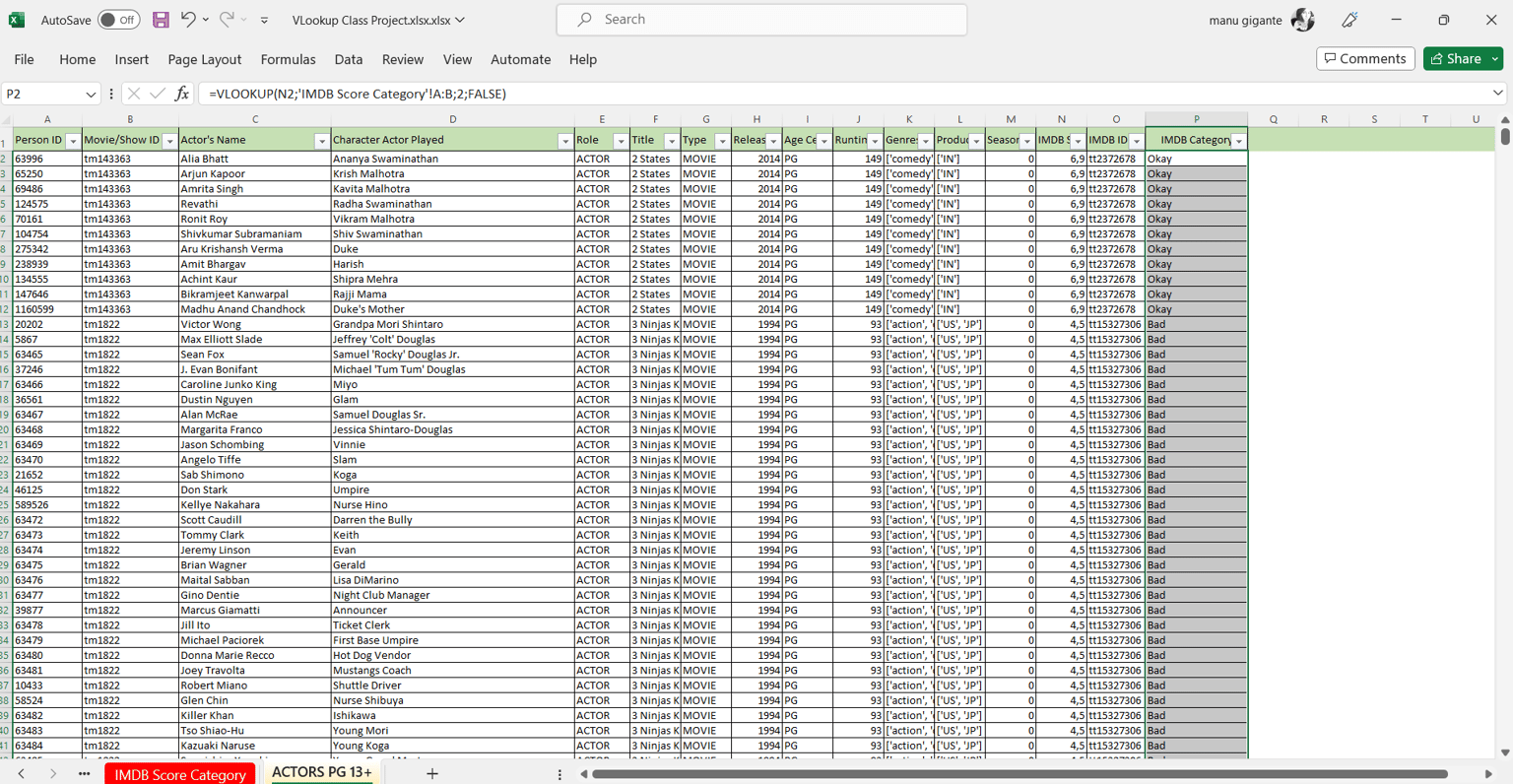Open the Name Box dropdown arrow

[x=91, y=95]
